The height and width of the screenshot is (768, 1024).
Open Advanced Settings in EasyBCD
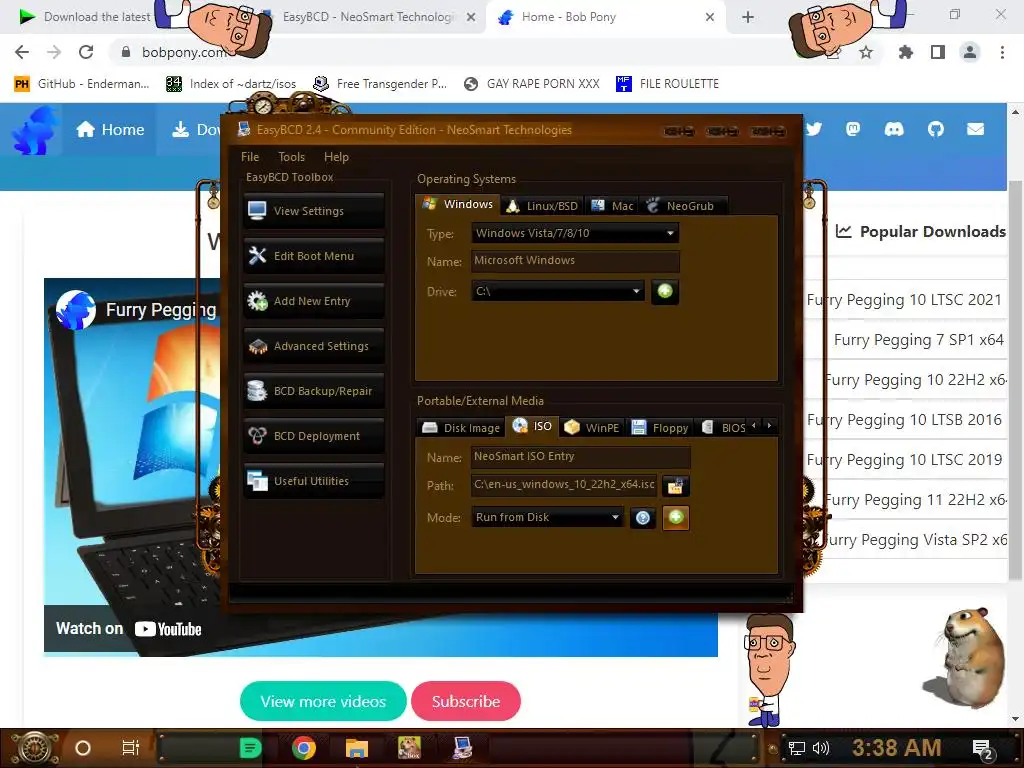point(313,345)
